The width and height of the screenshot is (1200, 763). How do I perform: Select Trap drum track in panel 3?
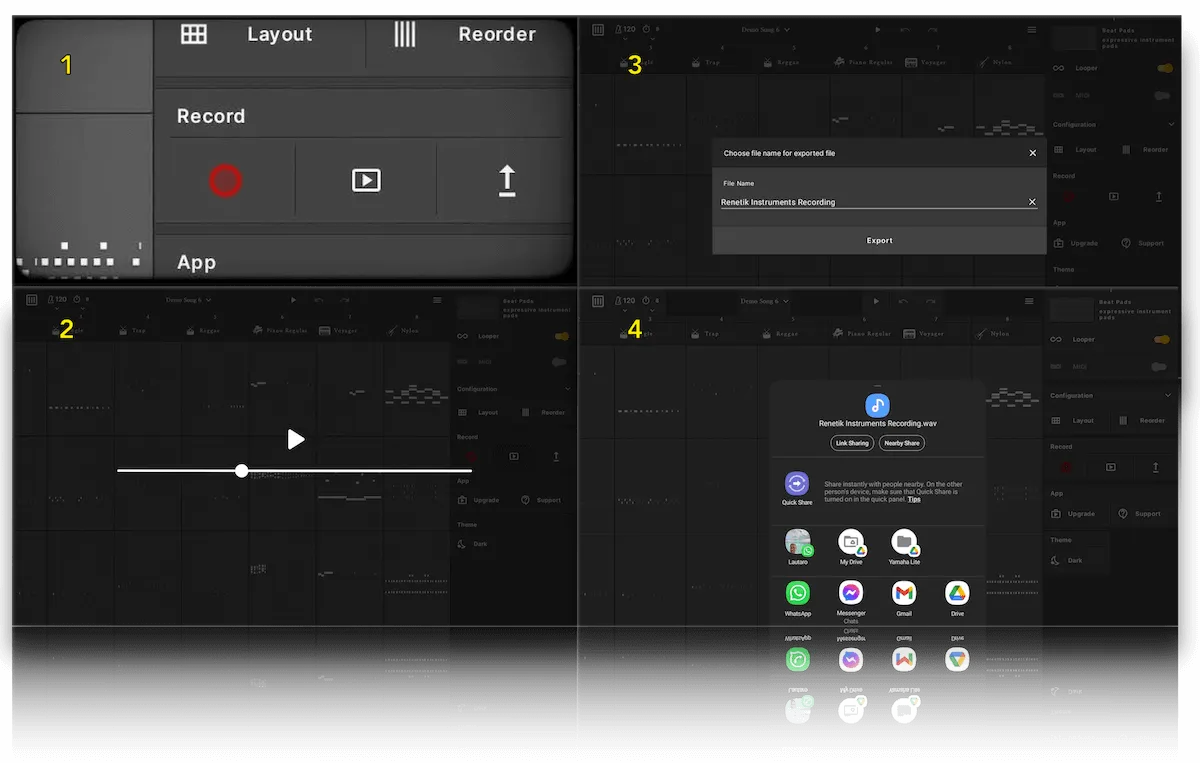click(x=706, y=62)
